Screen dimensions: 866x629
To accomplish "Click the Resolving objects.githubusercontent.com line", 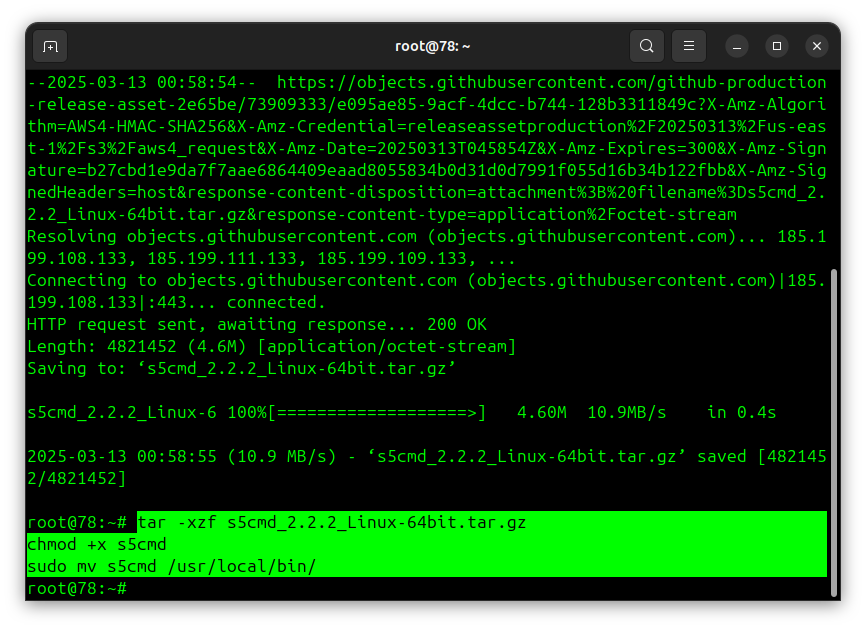I will point(427,247).
